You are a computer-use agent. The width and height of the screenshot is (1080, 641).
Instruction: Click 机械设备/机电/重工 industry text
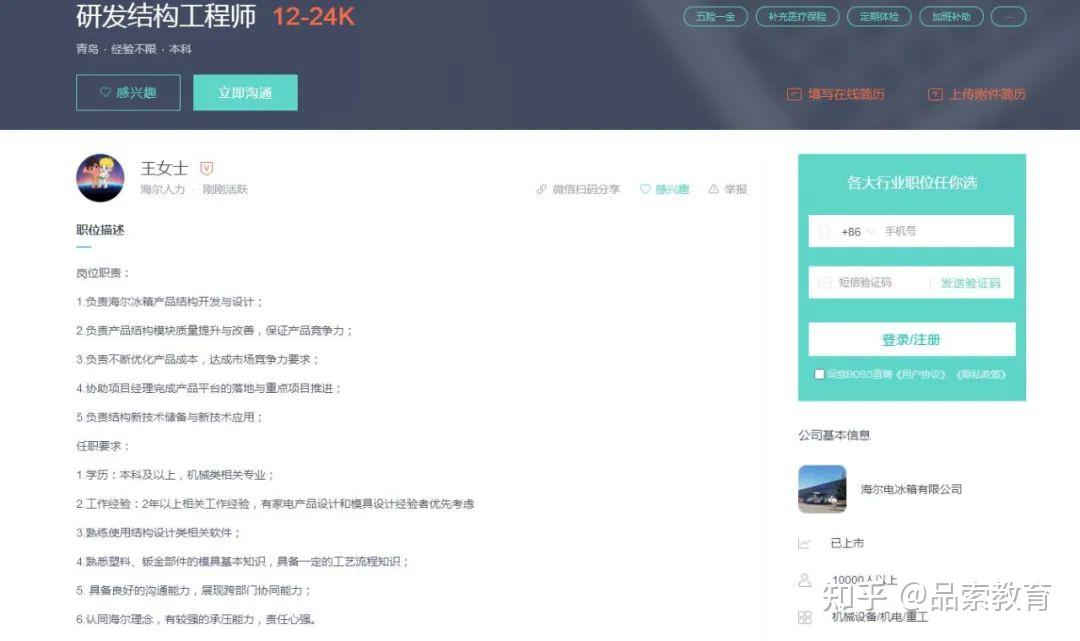tap(880, 617)
